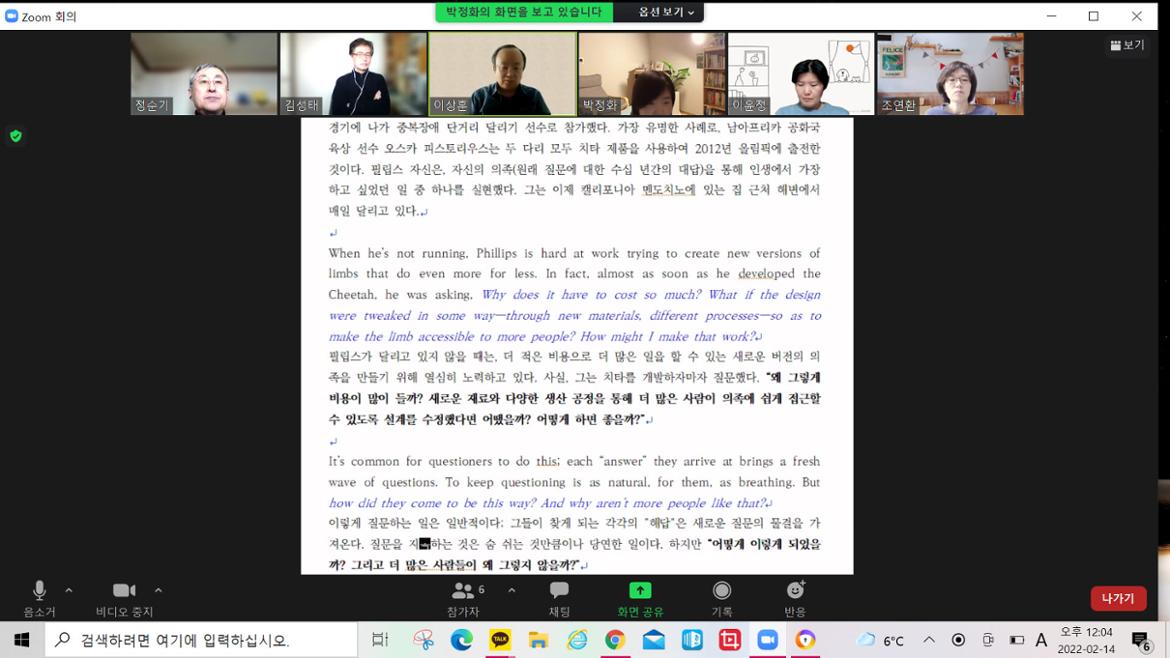This screenshot has height=658, width=1170.
Task: Click the Windows search box
Action: pyautogui.click(x=200, y=640)
